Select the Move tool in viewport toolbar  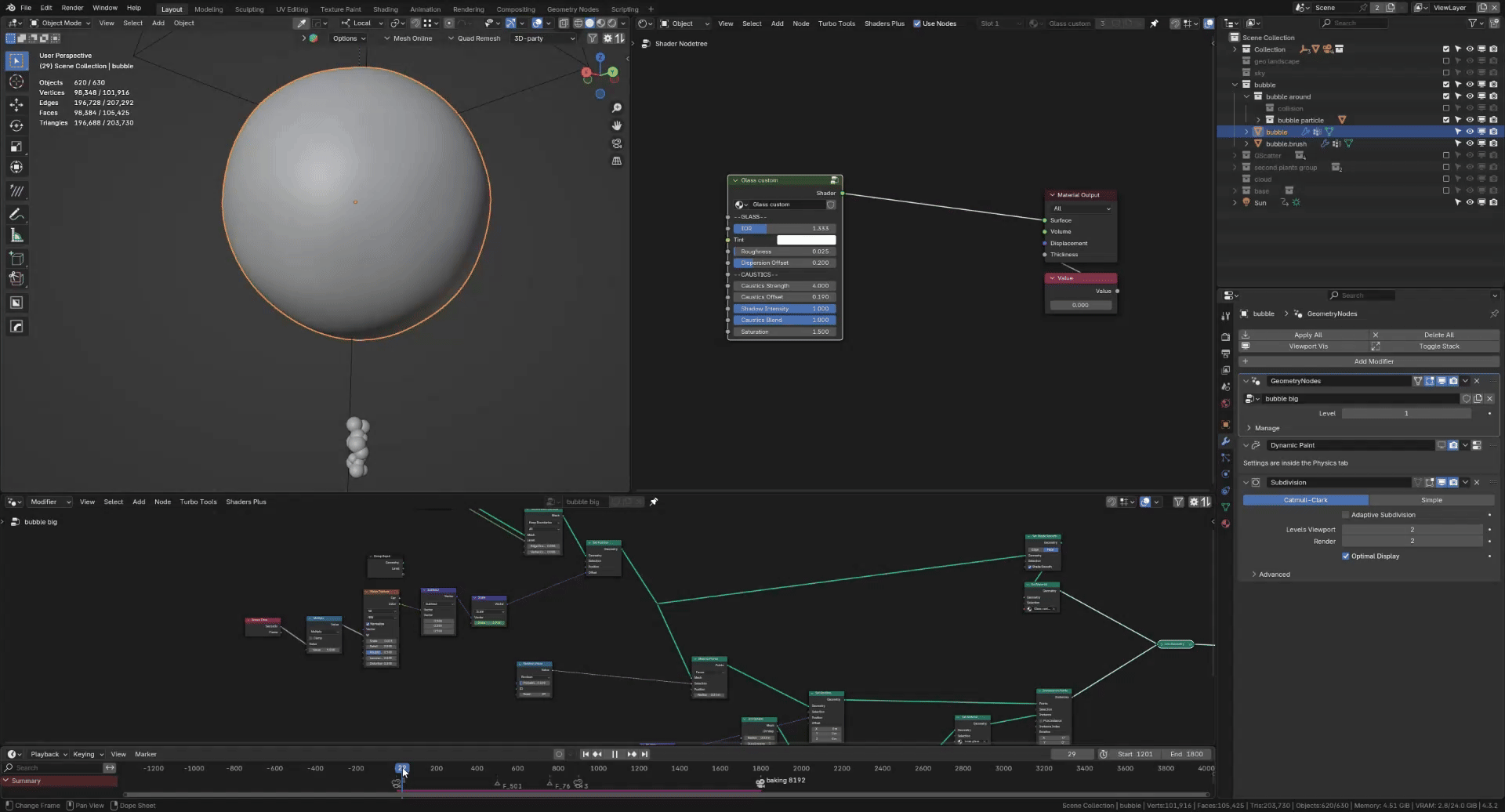pos(16,104)
